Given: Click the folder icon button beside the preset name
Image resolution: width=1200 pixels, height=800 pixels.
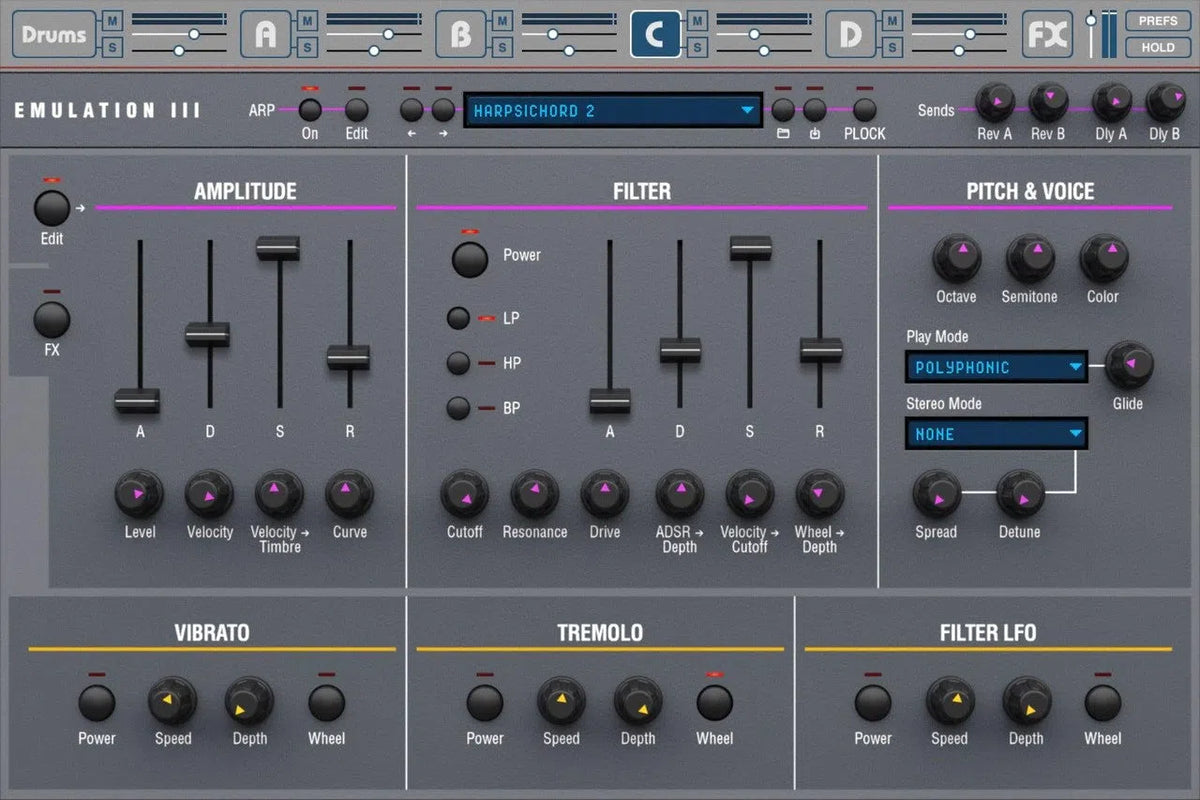Looking at the screenshot, I should 783,110.
